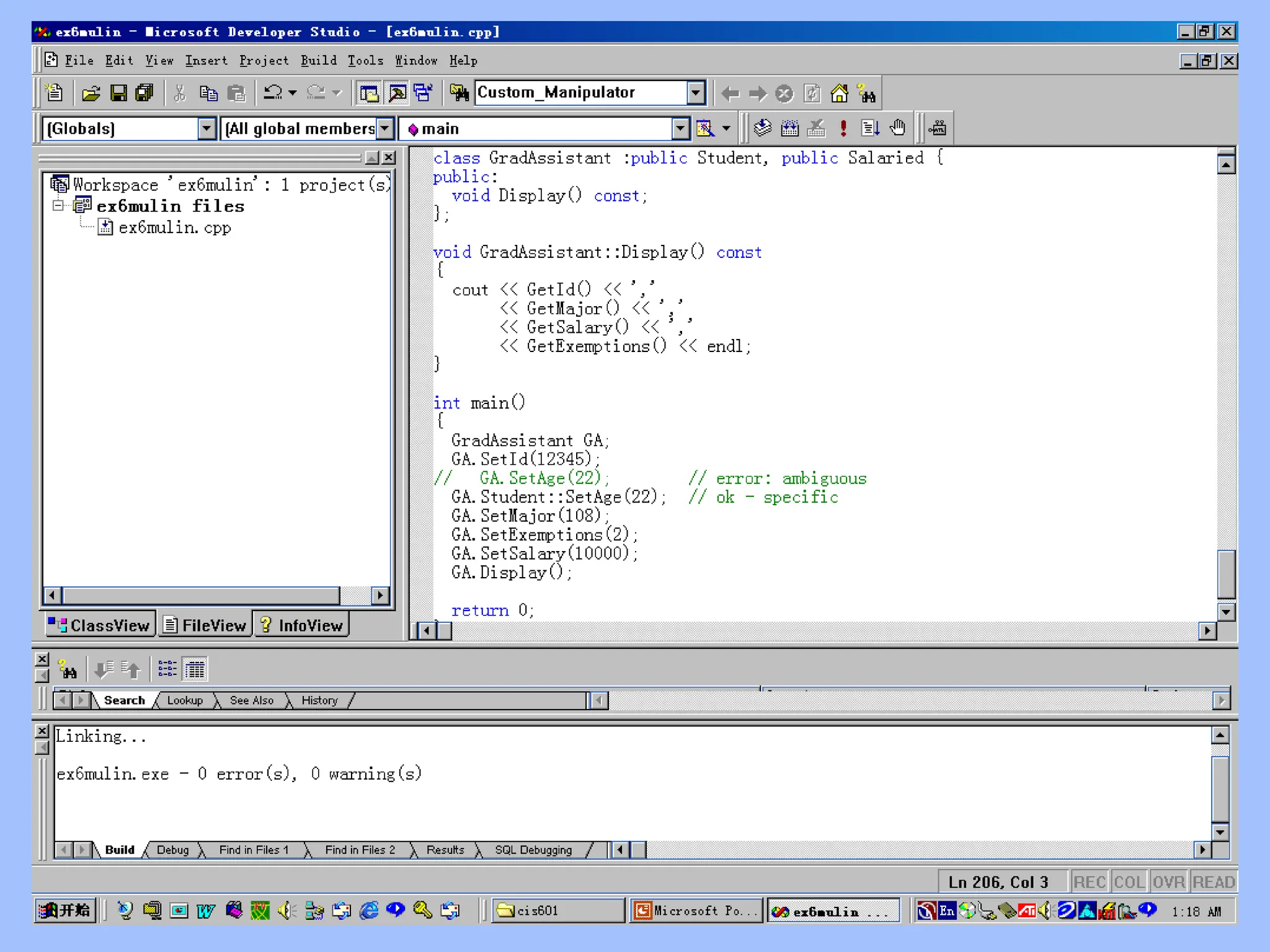Switch to the Debug output tab
Screen dimensions: 1270x952
172,850
